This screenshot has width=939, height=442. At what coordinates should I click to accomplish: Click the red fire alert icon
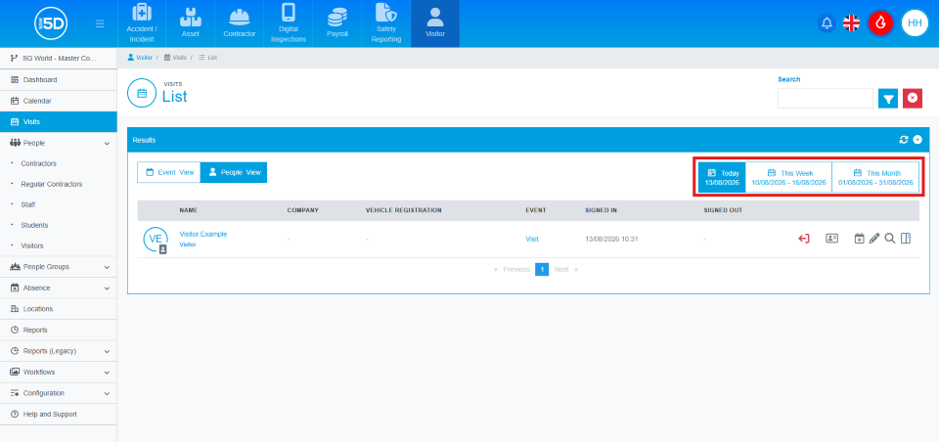(880, 23)
